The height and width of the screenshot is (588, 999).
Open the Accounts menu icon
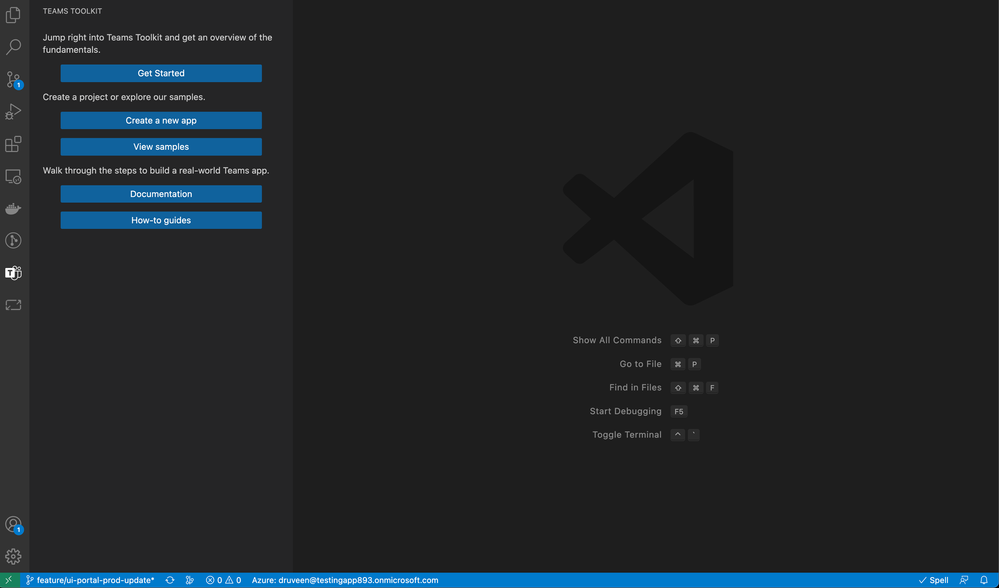click(13, 524)
